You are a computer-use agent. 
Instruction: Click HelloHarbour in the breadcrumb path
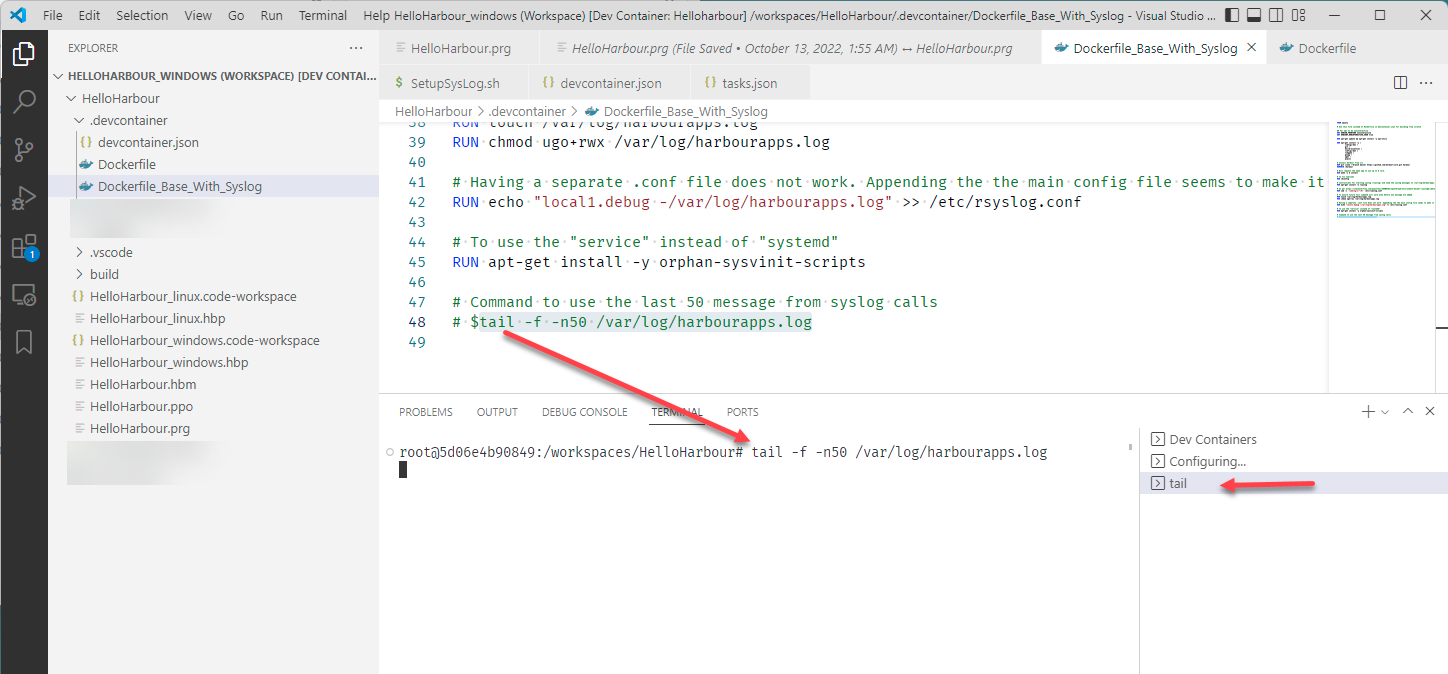(433, 111)
